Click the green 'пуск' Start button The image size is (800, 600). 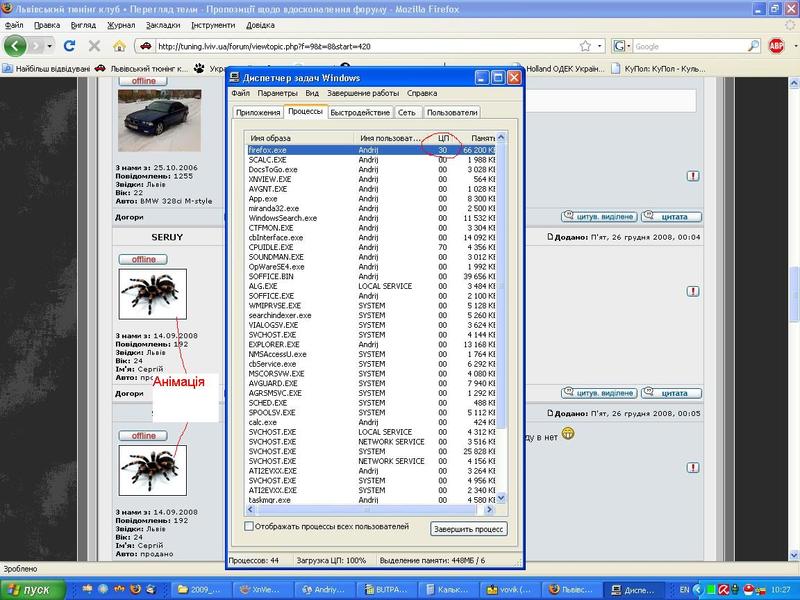point(33,590)
